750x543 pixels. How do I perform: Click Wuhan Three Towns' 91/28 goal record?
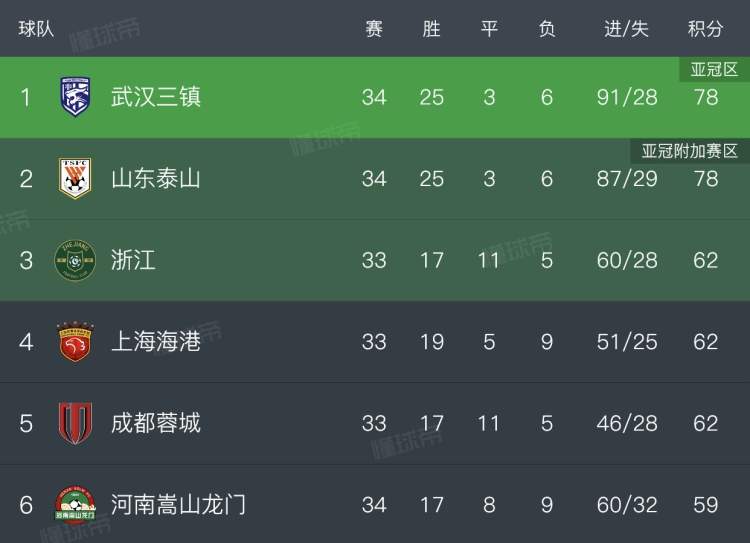point(627,97)
